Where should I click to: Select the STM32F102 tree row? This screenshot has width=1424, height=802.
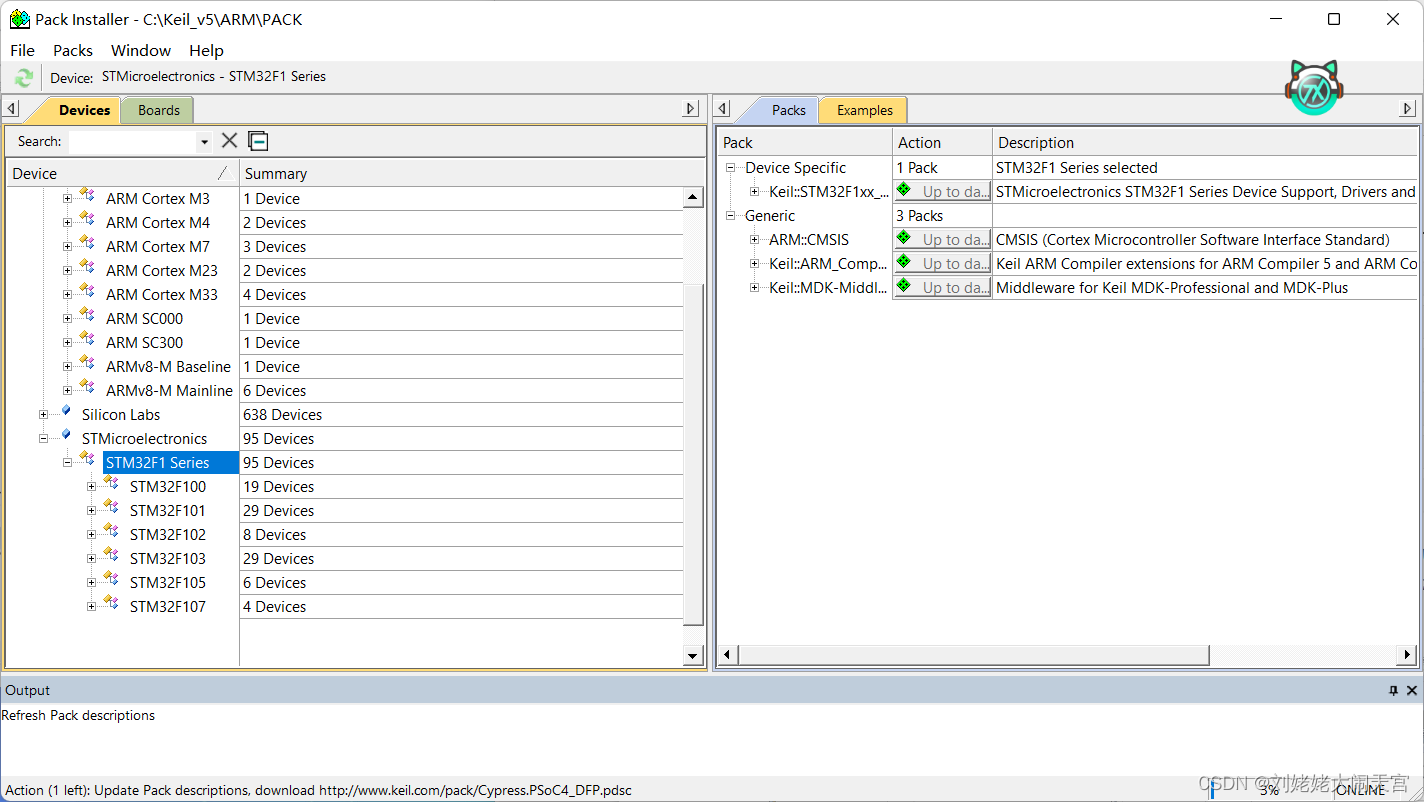[x=168, y=535]
